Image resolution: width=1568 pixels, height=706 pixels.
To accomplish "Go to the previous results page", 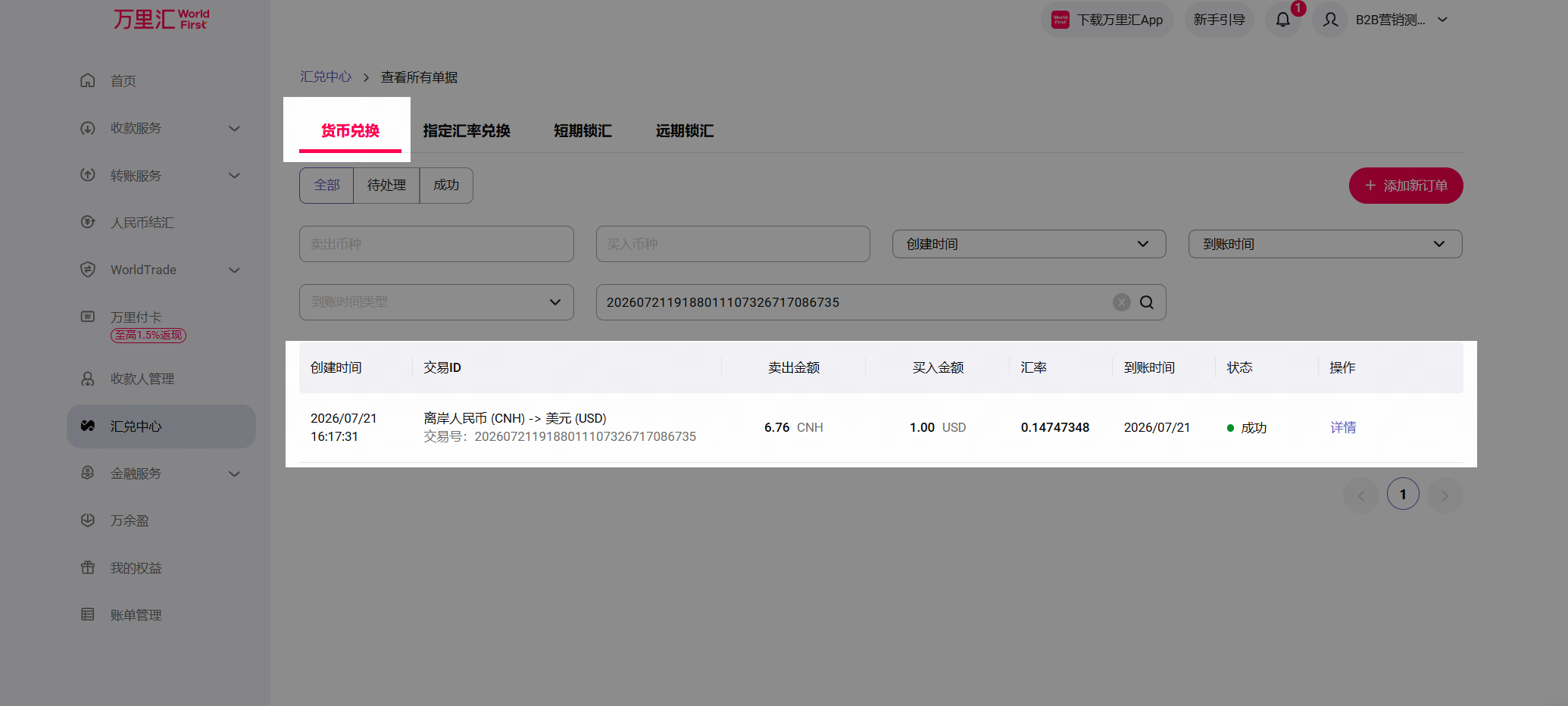I will (1361, 495).
